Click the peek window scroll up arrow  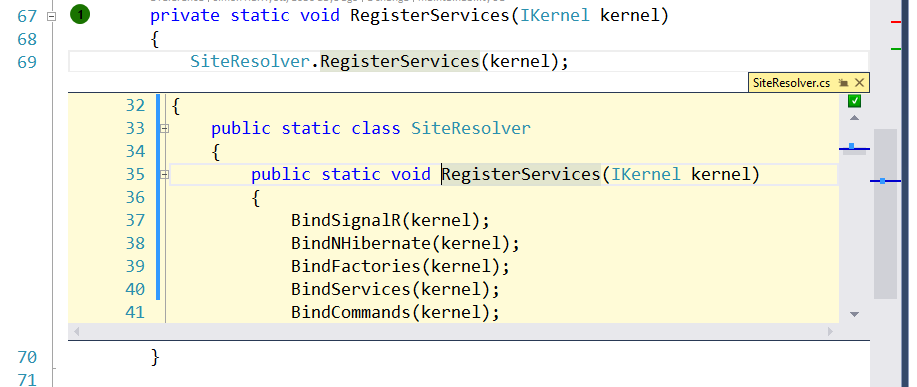pos(854,118)
